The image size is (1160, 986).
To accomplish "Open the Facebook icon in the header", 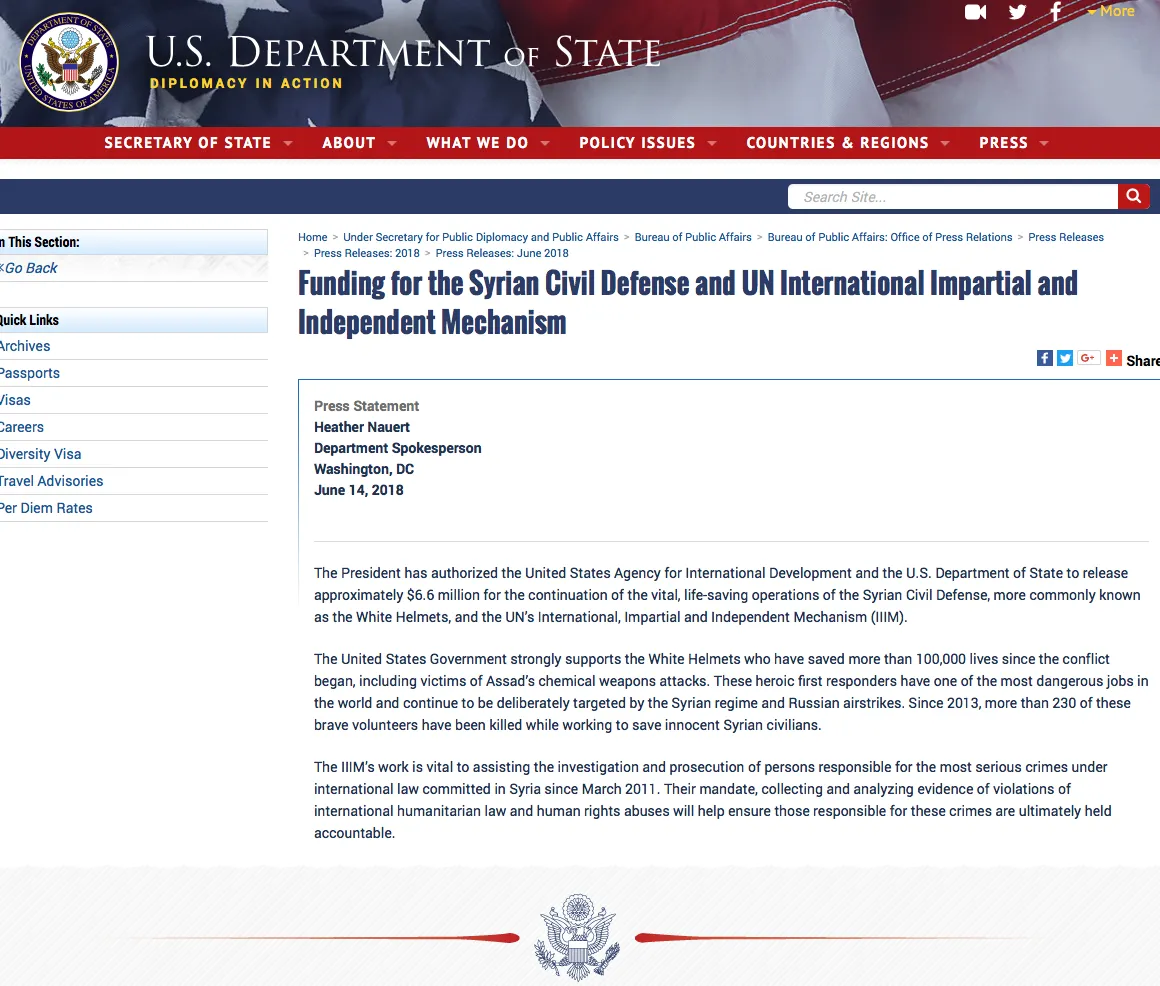I will 1056,11.
